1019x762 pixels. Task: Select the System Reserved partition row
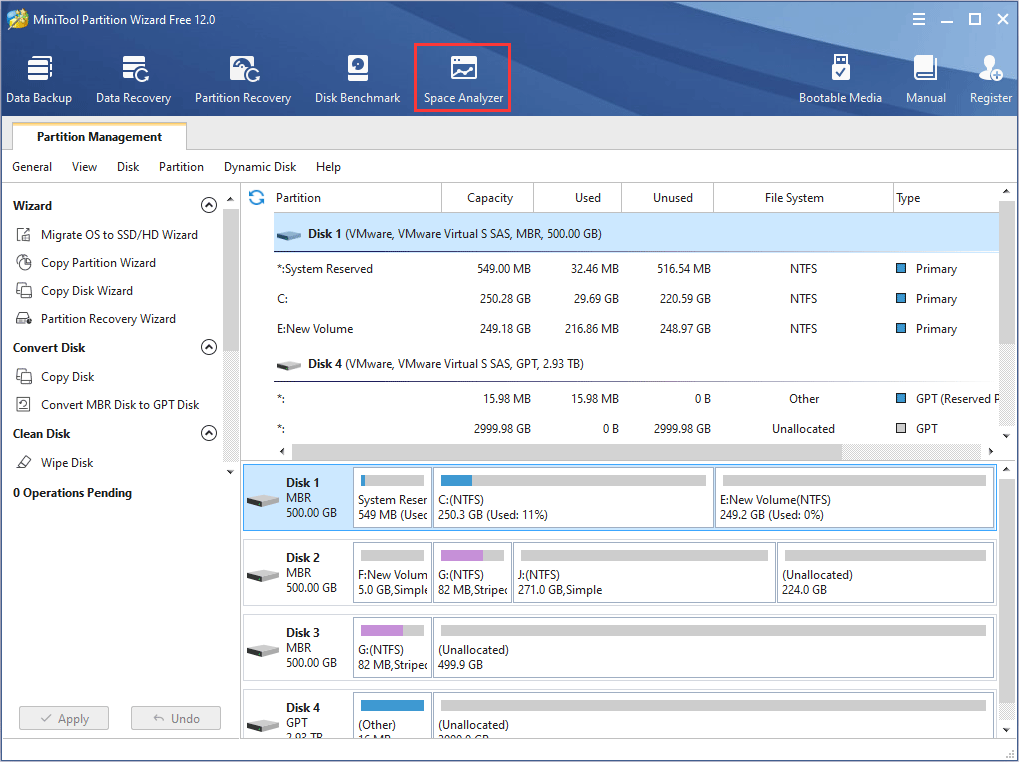[x=636, y=269]
